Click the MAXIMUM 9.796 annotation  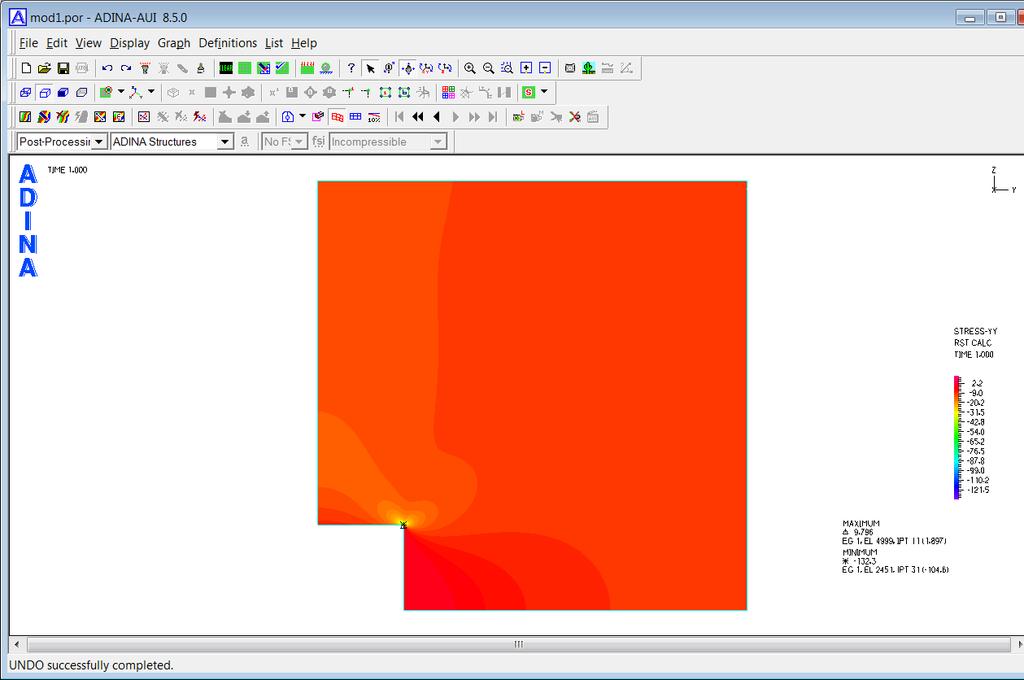[893, 532]
